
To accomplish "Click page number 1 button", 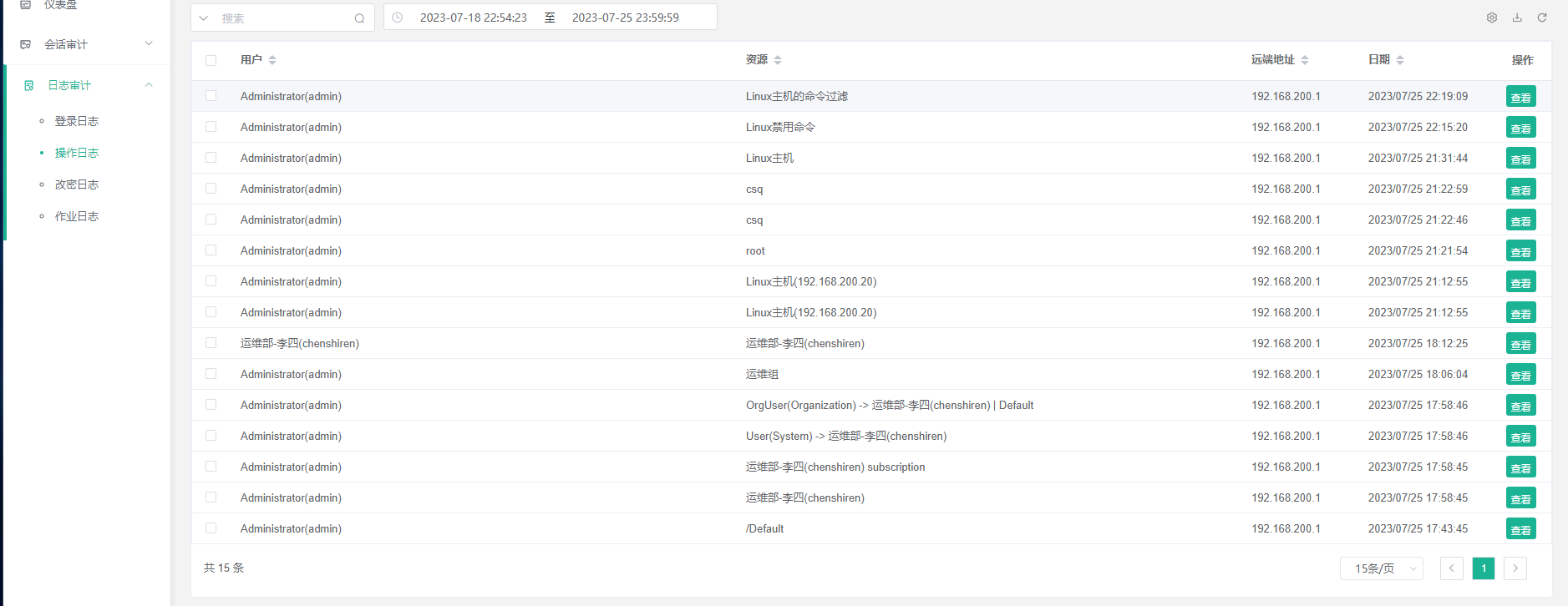I will 1484,568.
